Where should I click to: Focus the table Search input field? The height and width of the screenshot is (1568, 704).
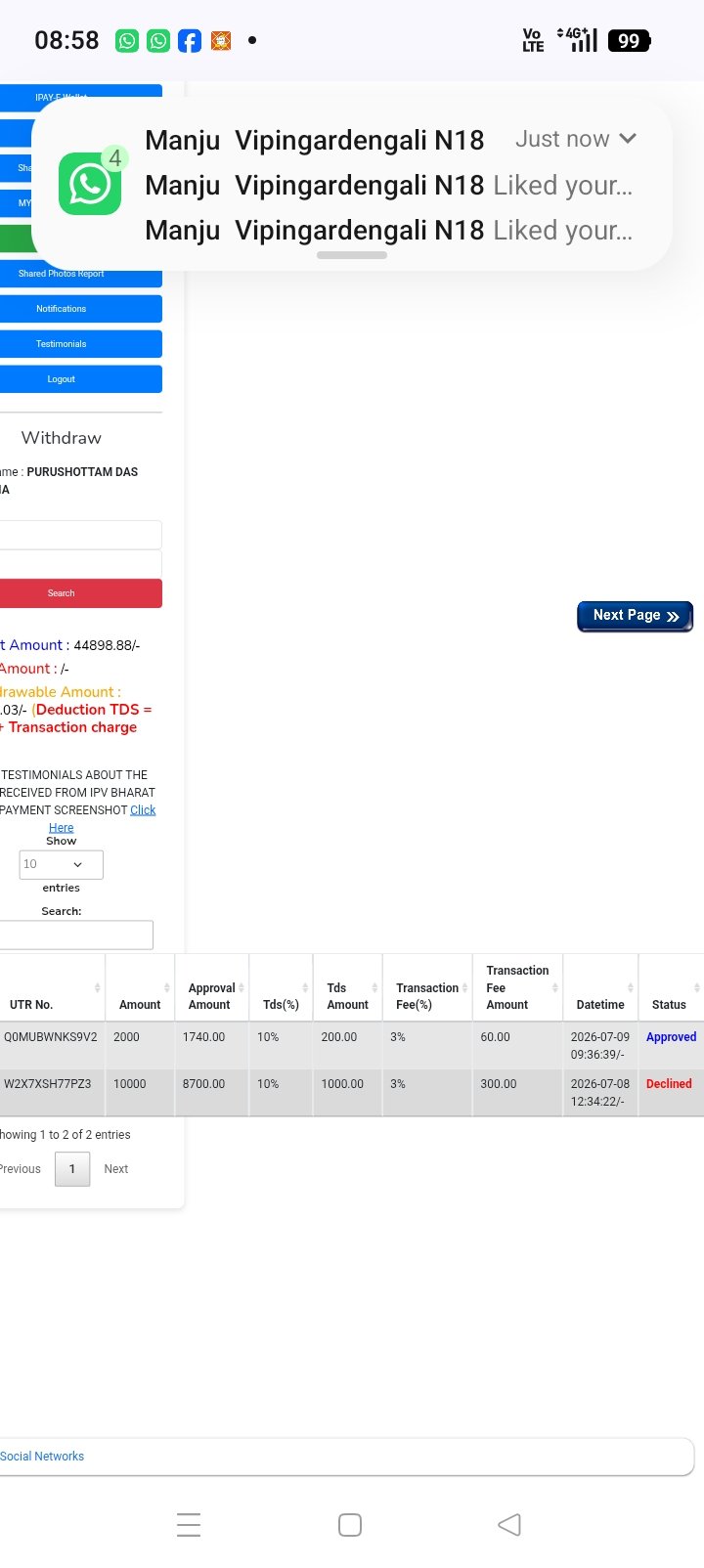[x=76, y=935]
